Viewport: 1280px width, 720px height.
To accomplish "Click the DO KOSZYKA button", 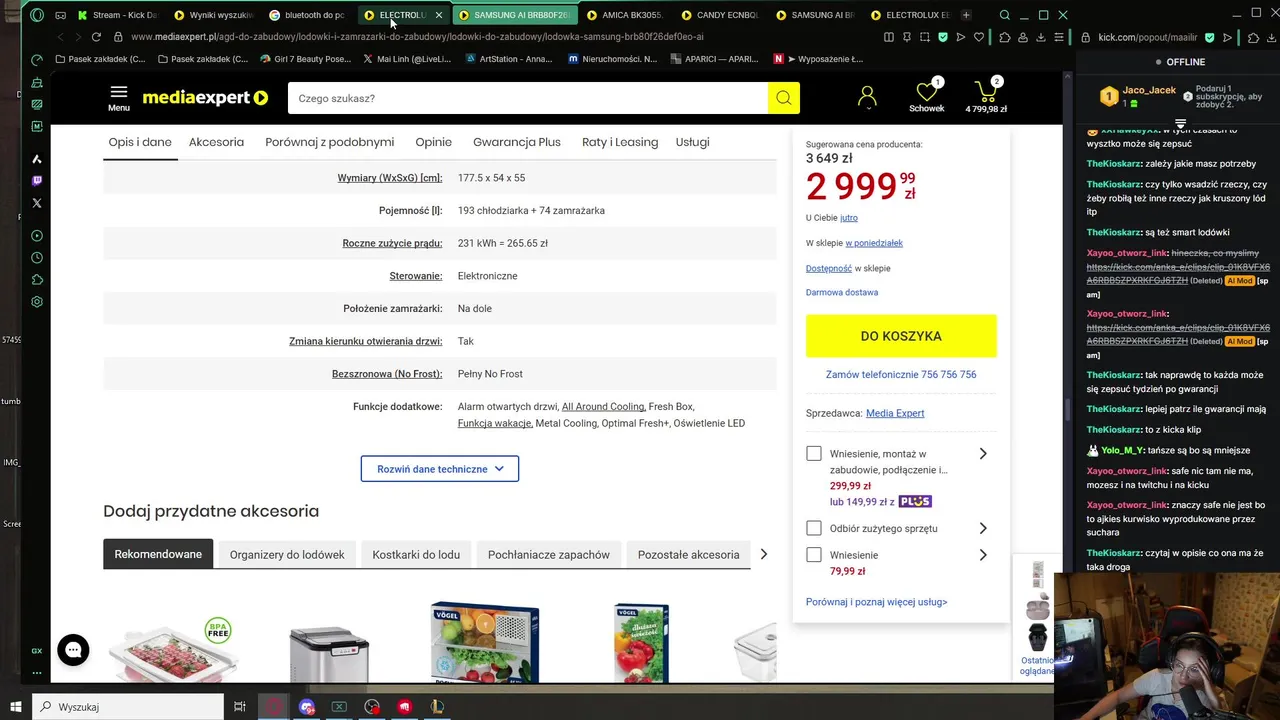I will coord(901,336).
